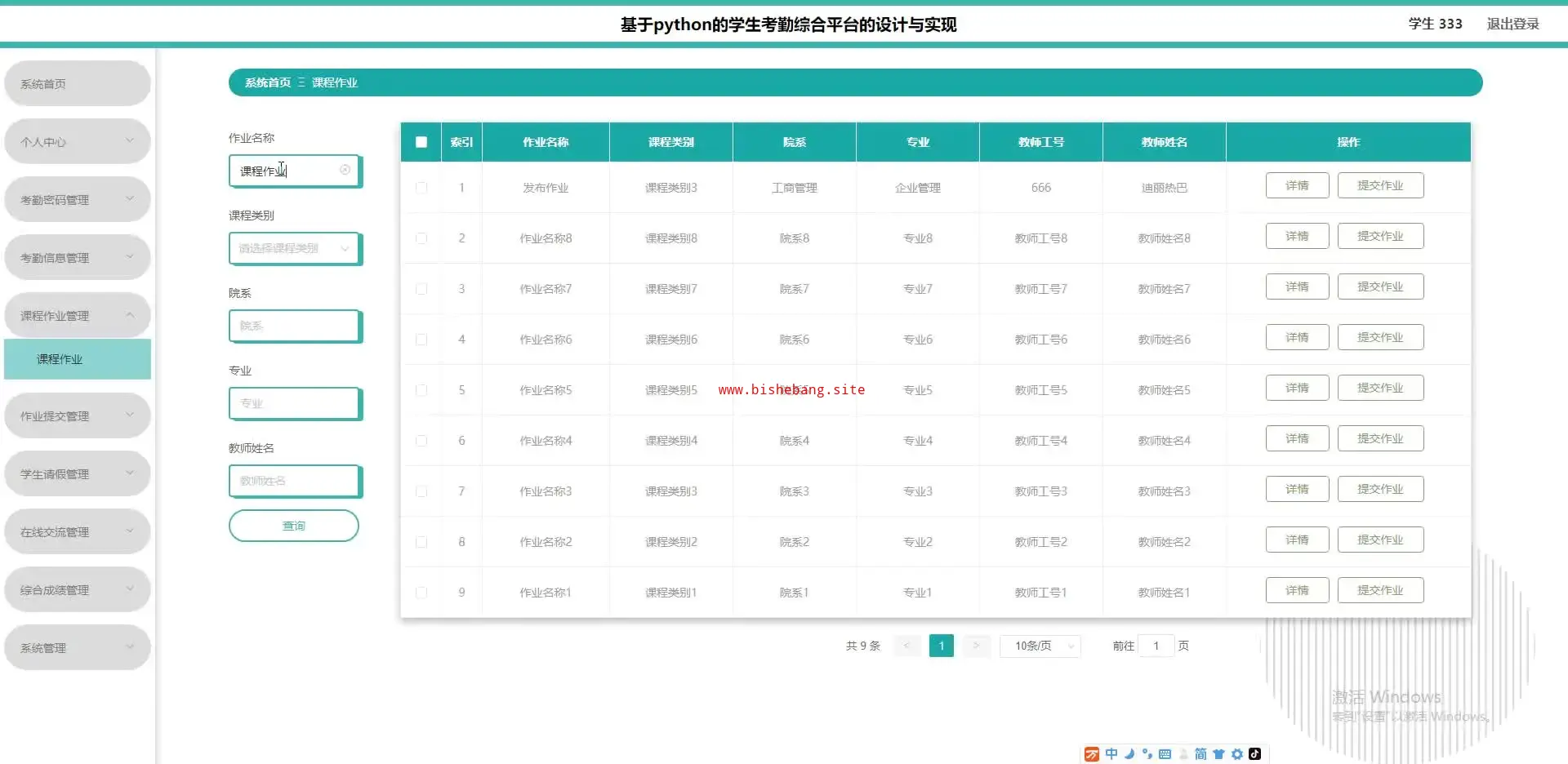
Task: Check the row checkbox for 作业名称6
Action: 421,340
